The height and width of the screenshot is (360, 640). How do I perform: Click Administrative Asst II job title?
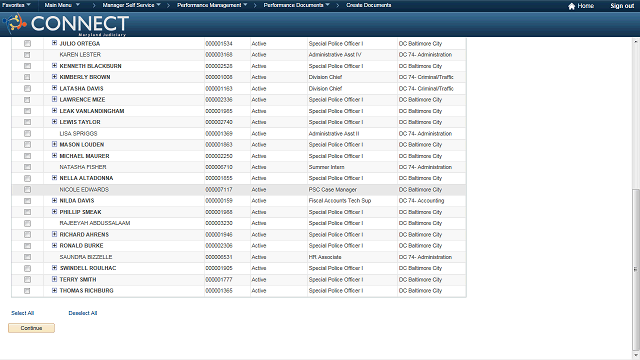334,133
